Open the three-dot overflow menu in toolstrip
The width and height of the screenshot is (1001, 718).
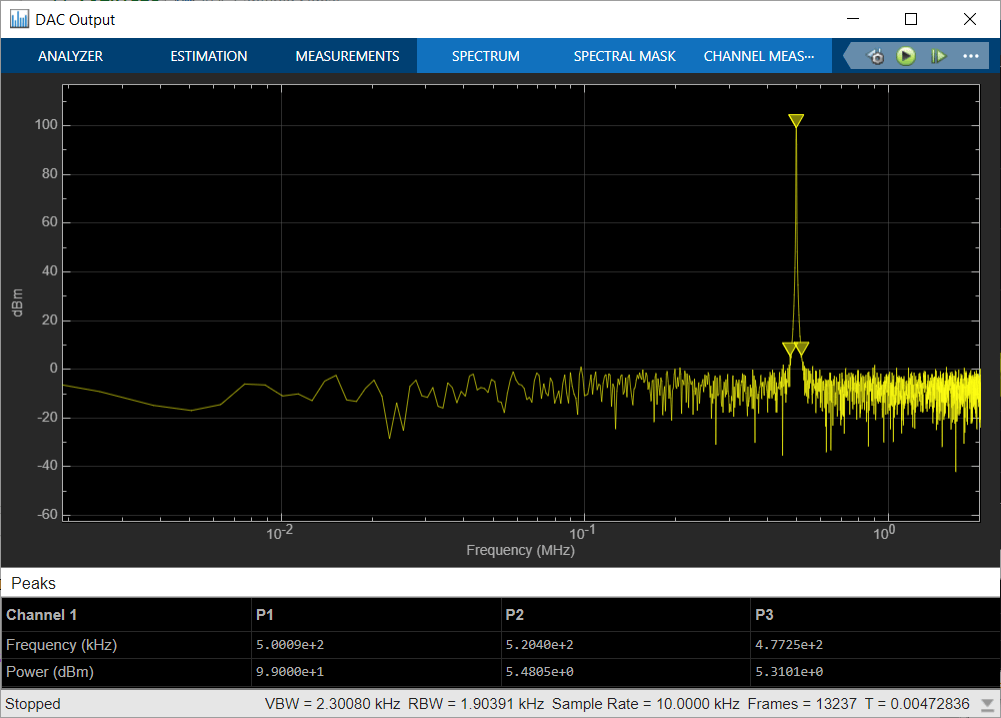pos(970,56)
